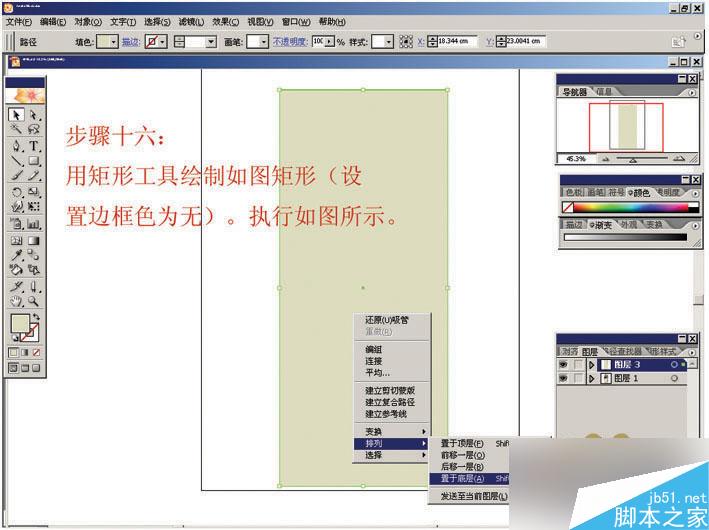Open the 文件(F) menu

click(19, 22)
